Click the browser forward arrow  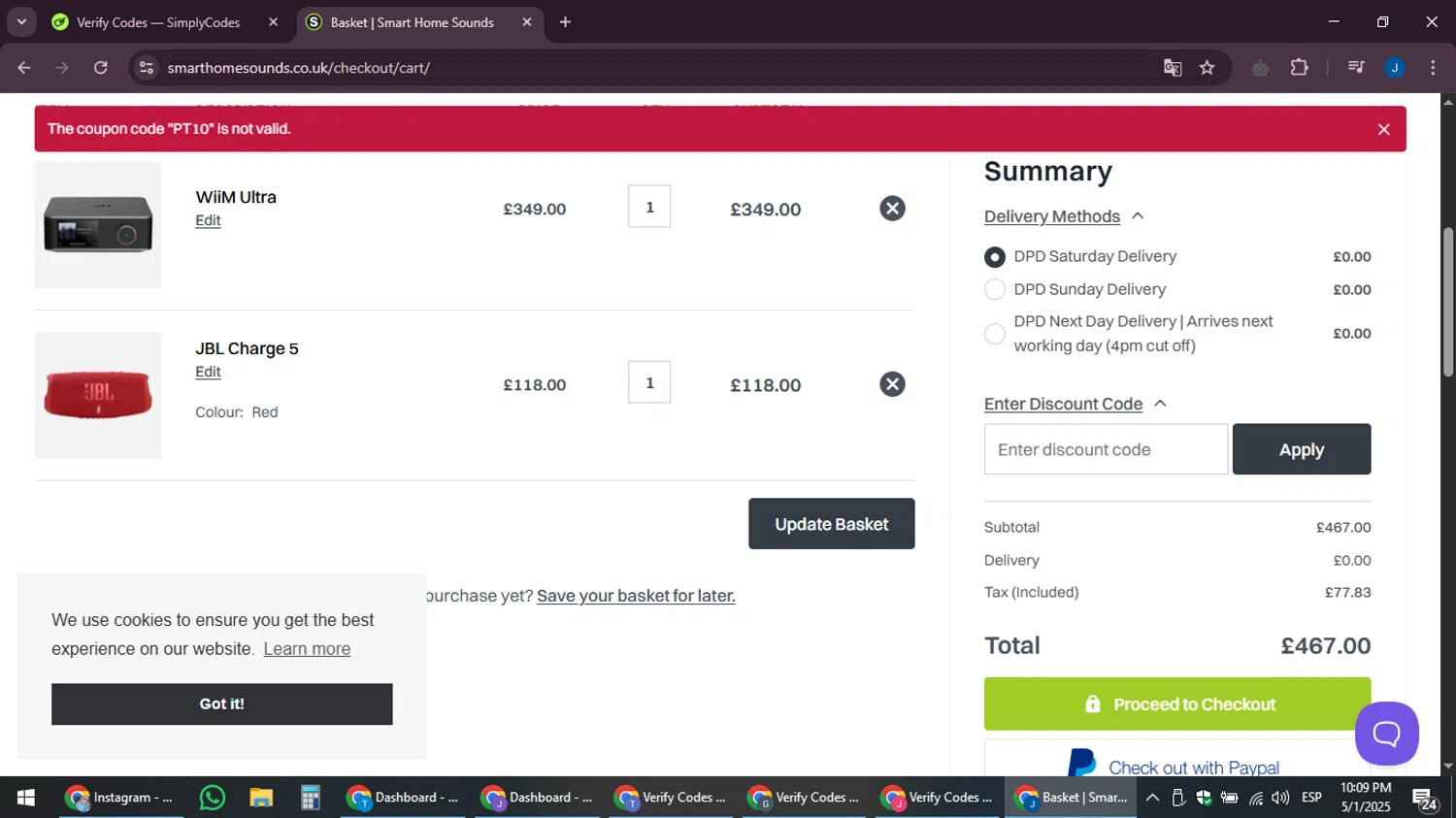click(x=62, y=68)
